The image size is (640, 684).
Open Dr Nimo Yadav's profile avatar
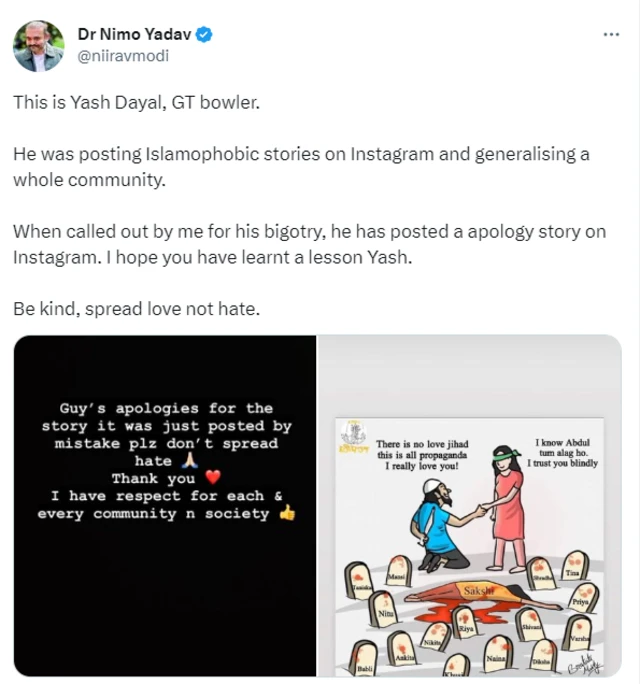[39, 45]
